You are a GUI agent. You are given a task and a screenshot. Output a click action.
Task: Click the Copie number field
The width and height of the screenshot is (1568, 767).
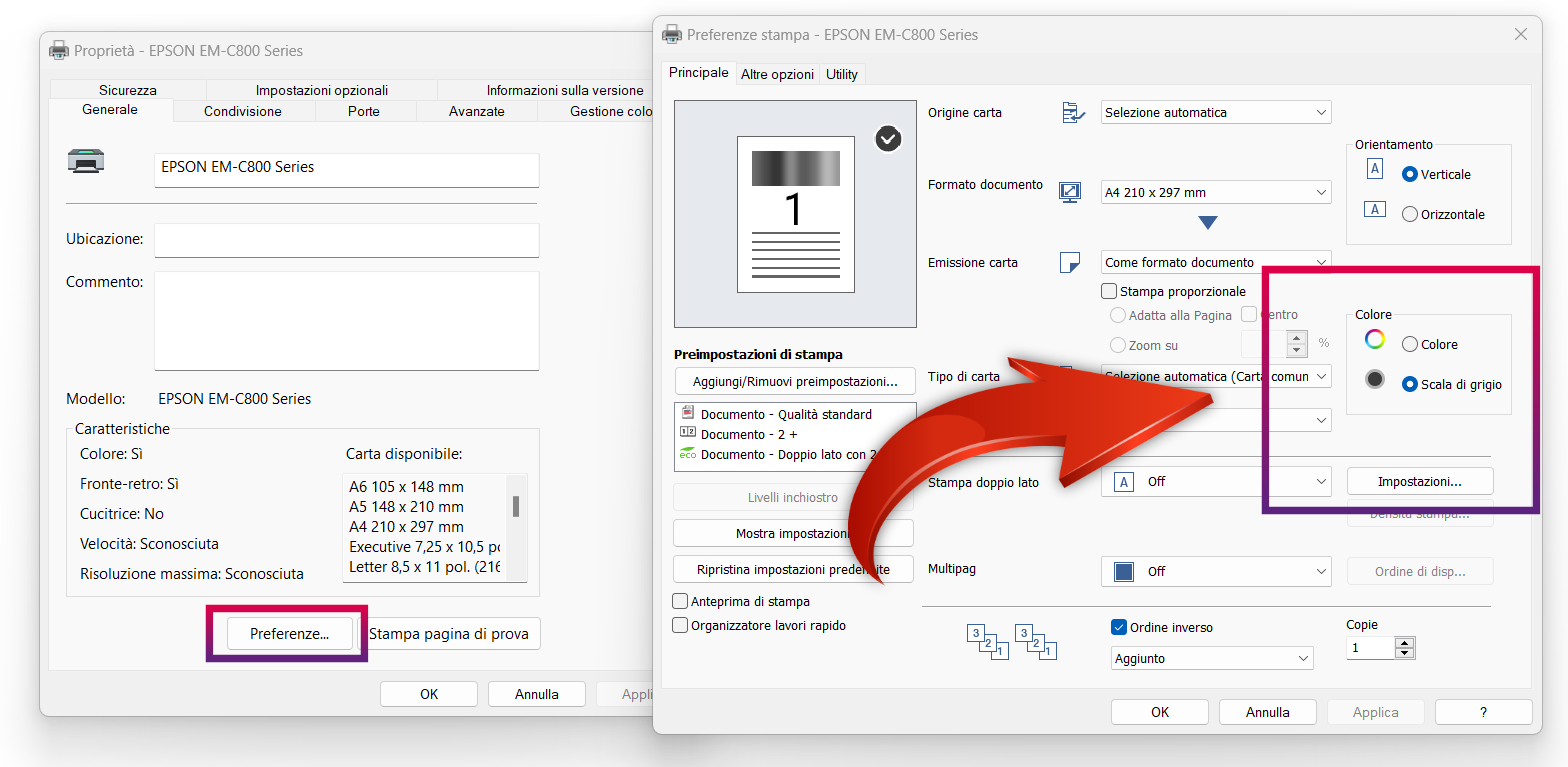[x=1371, y=648]
